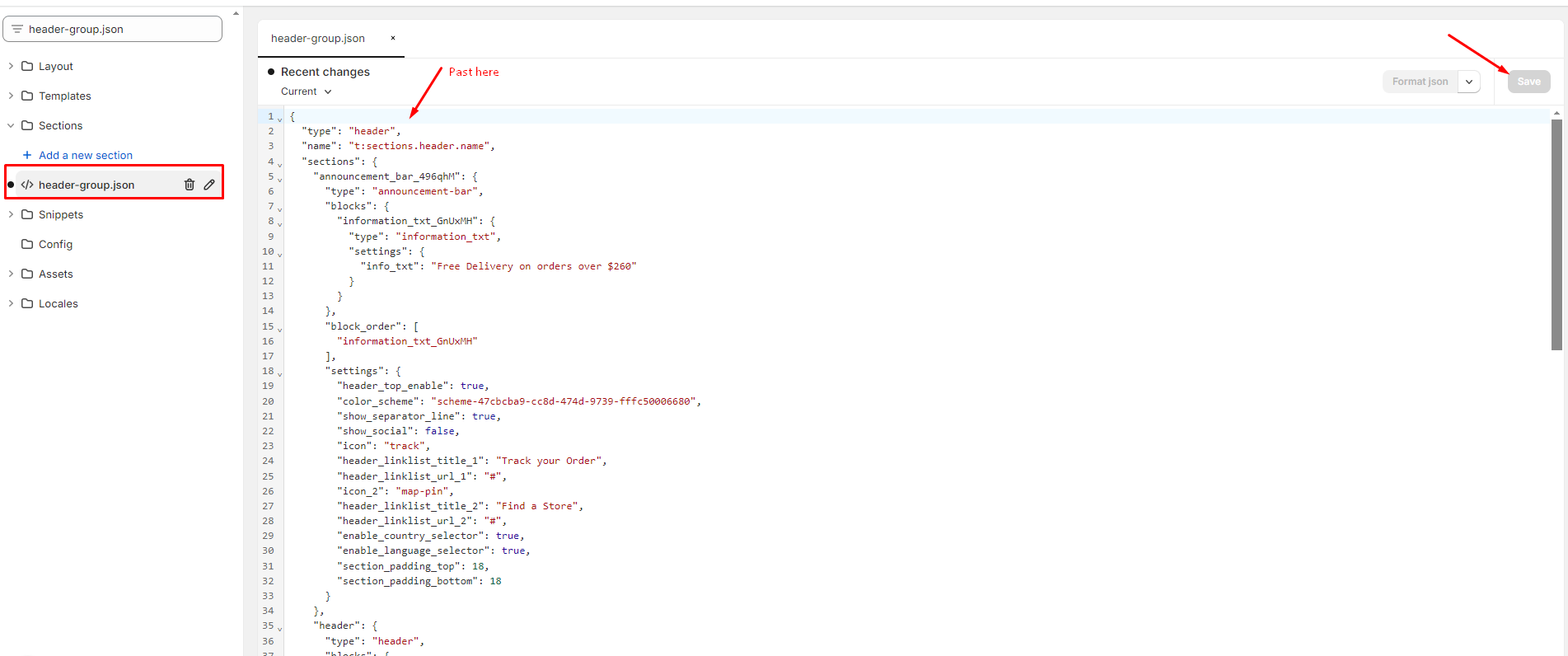Fold line 4 sections block in the gutter
The height and width of the screenshot is (656, 1568).
[280, 164]
